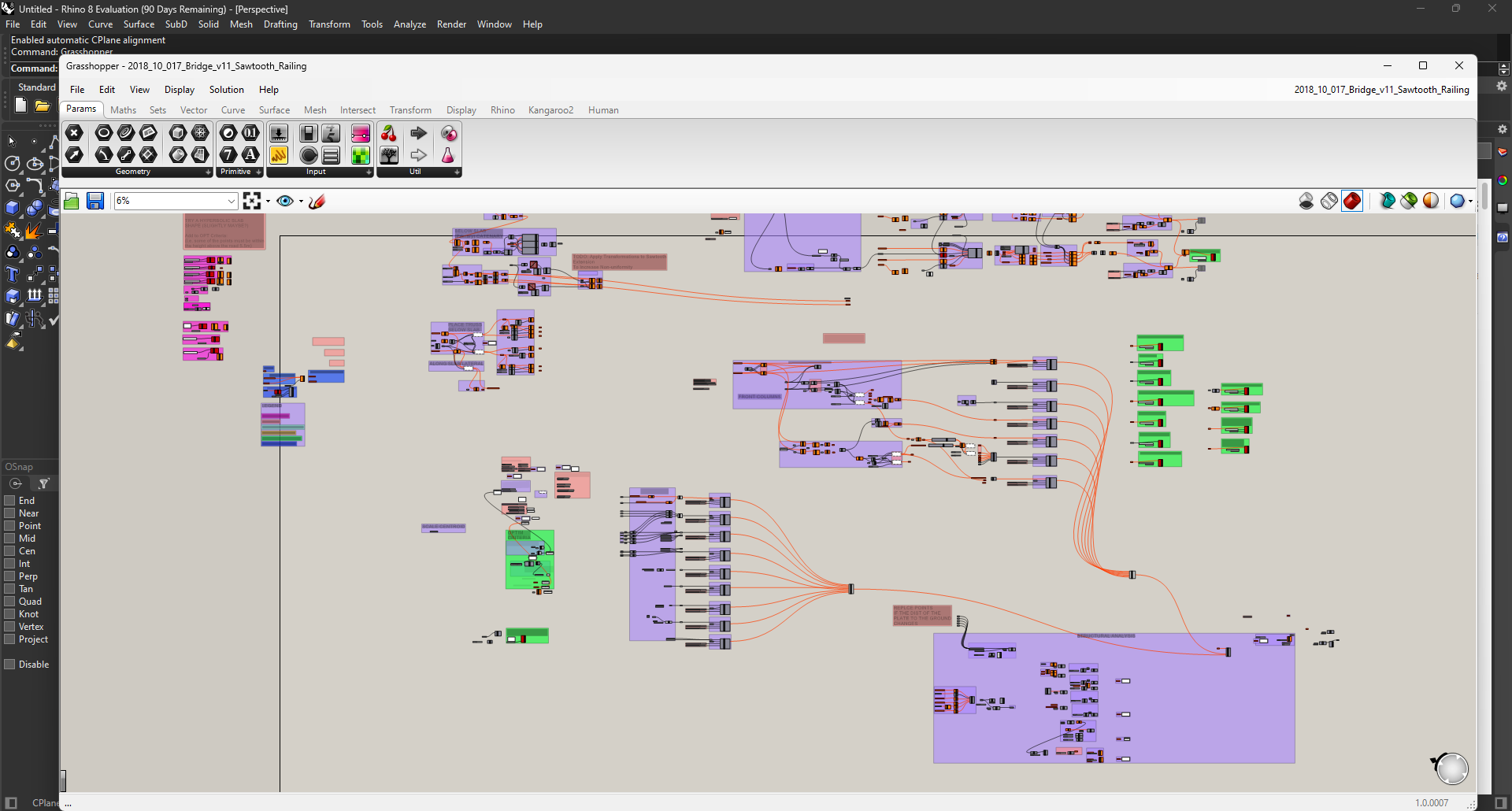Activate the canvas sketch pencil tool
This screenshot has height=811, width=1512.
pyautogui.click(x=317, y=202)
